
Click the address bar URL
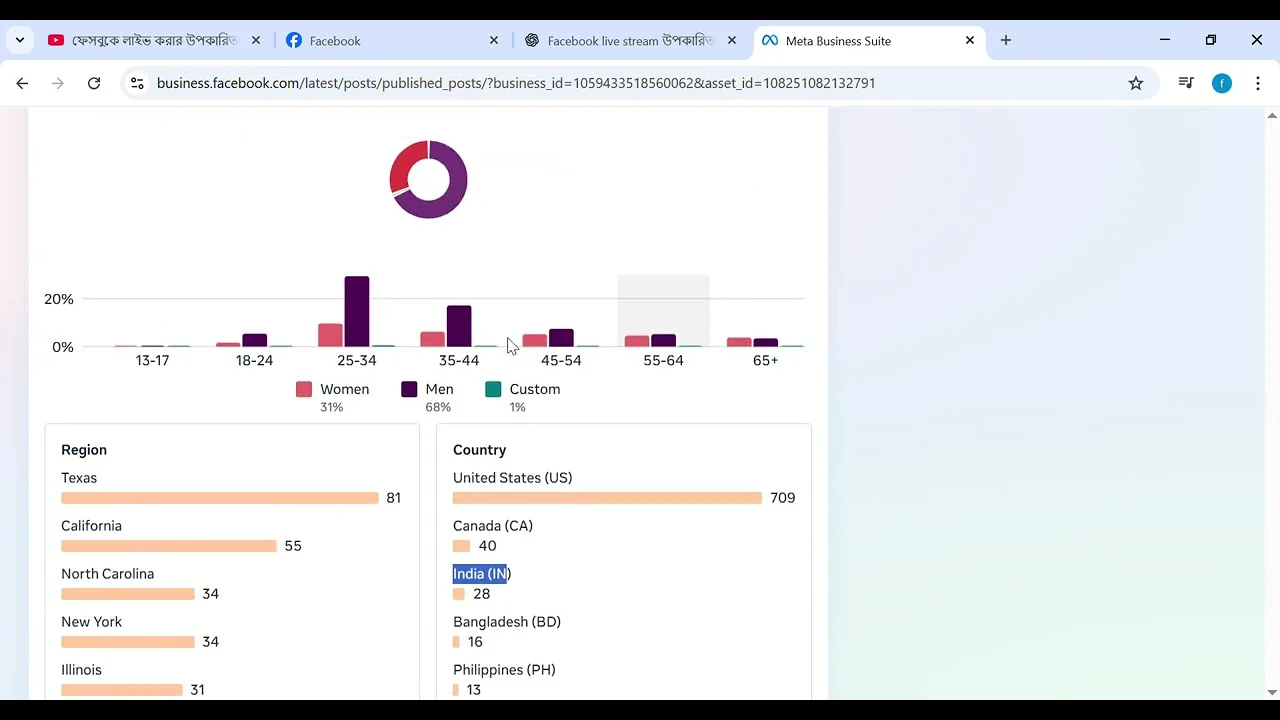coord(515,83)
